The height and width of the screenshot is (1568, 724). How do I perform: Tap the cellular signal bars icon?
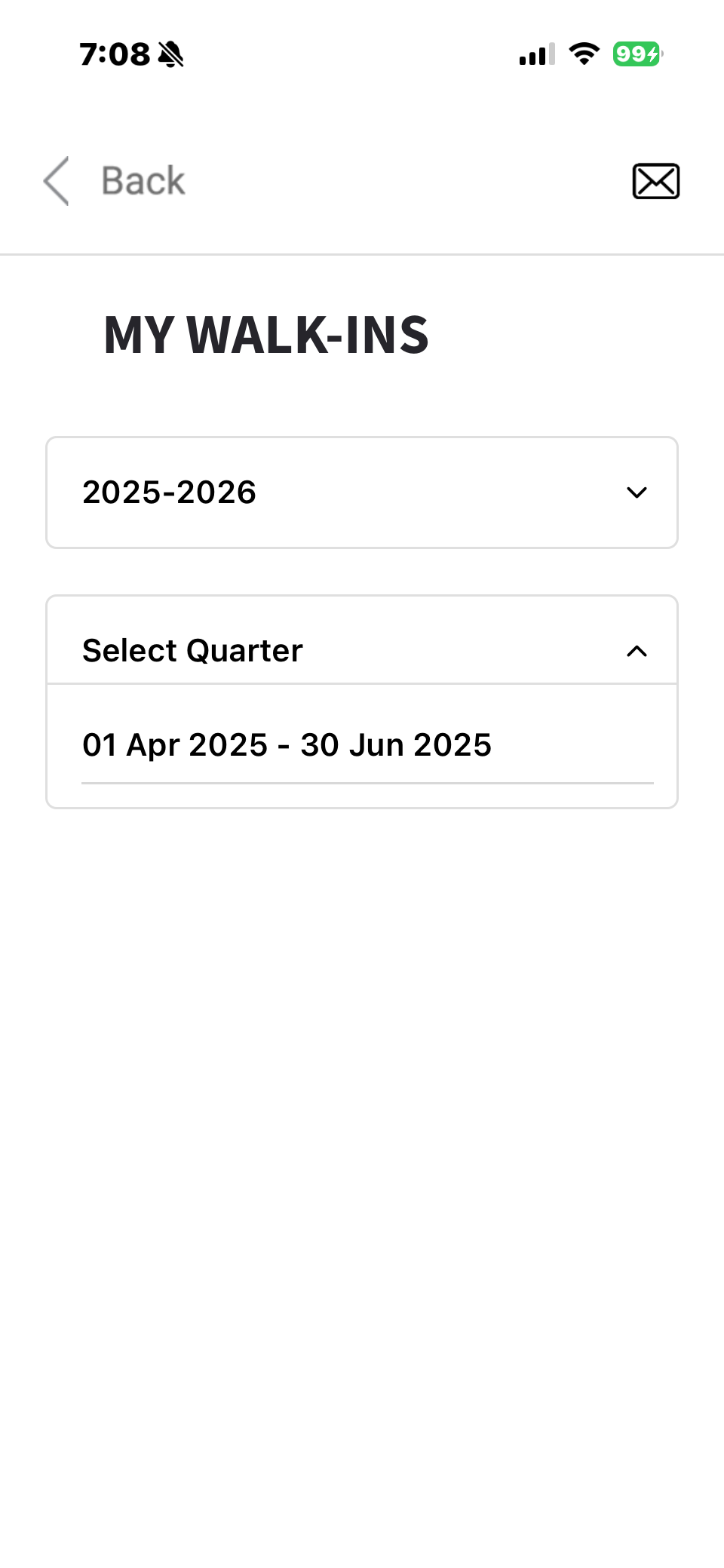coord(537,54)
